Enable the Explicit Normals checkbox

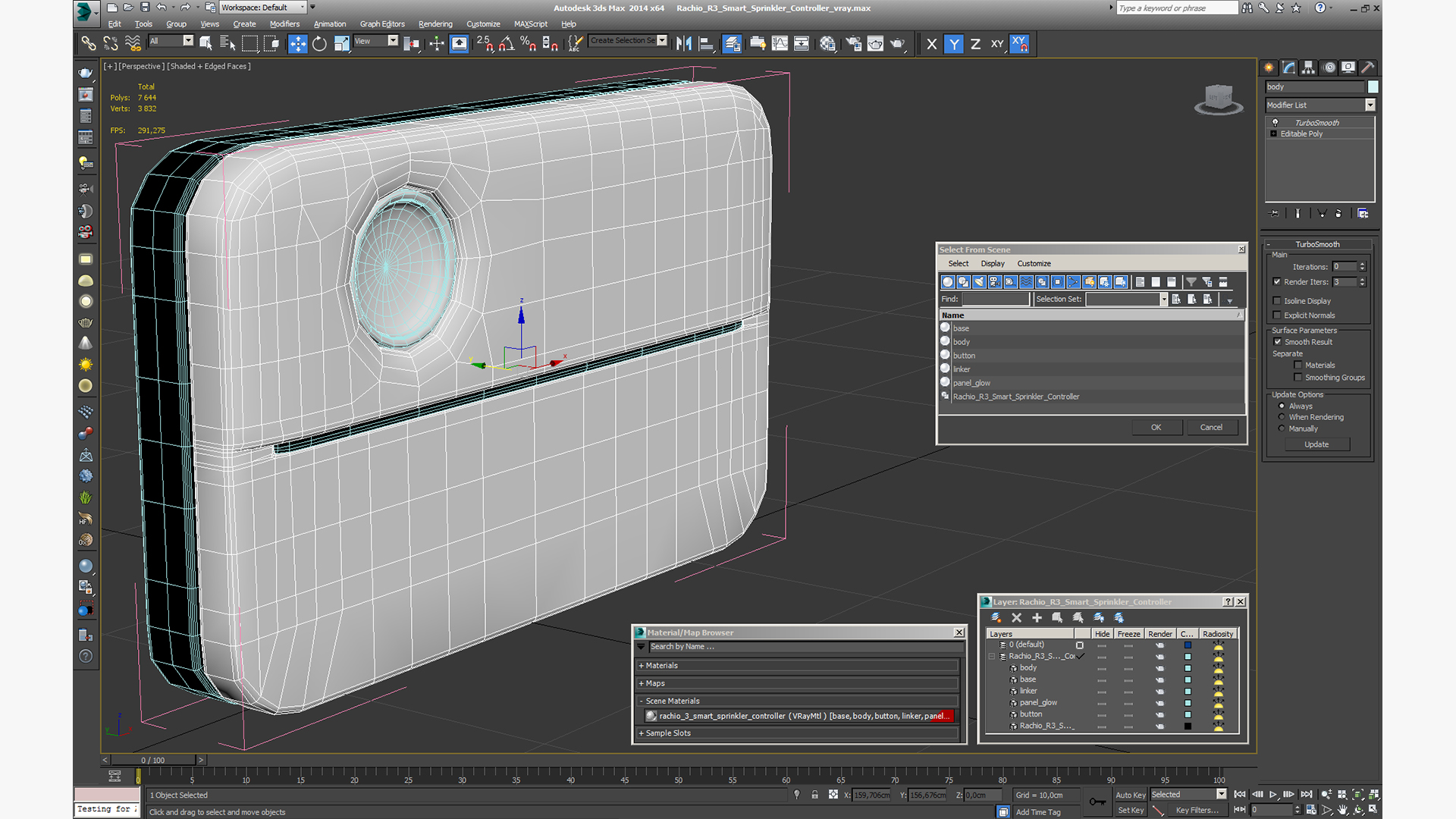(1277, 315)
